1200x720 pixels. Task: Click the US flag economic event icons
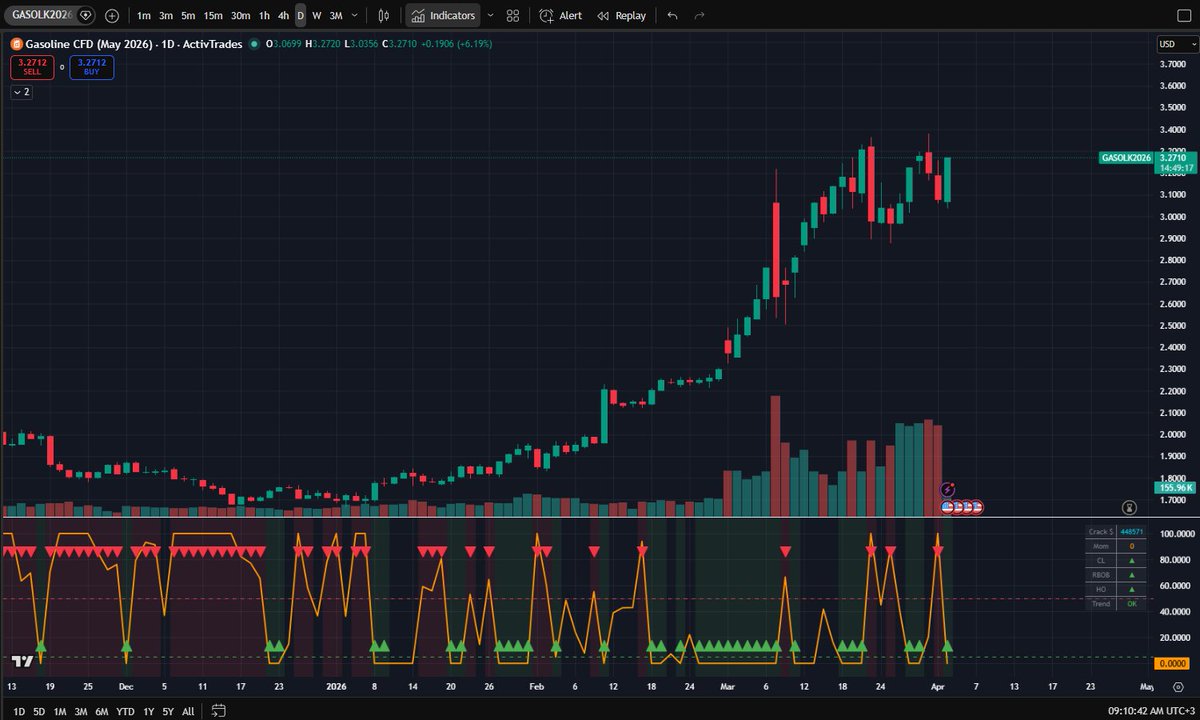click(x=963, y=507)
